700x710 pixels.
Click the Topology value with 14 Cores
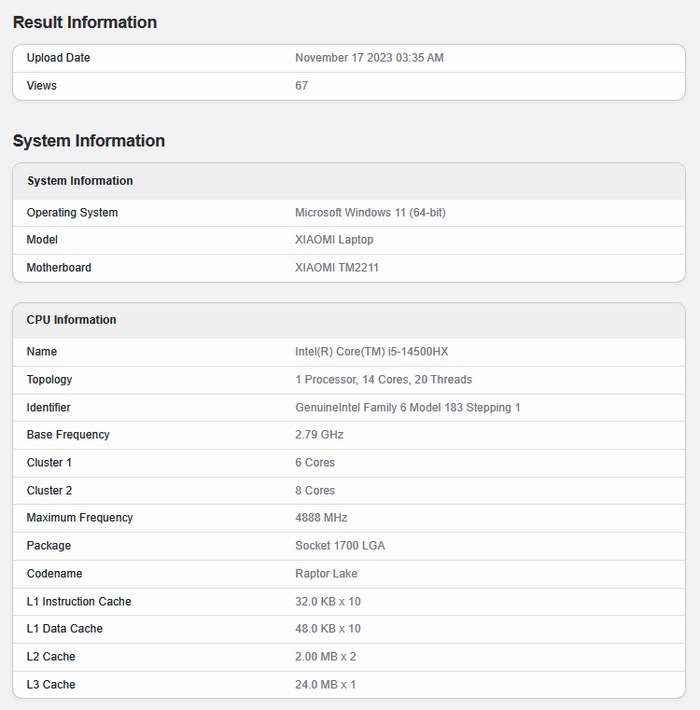tap(383, 380)
